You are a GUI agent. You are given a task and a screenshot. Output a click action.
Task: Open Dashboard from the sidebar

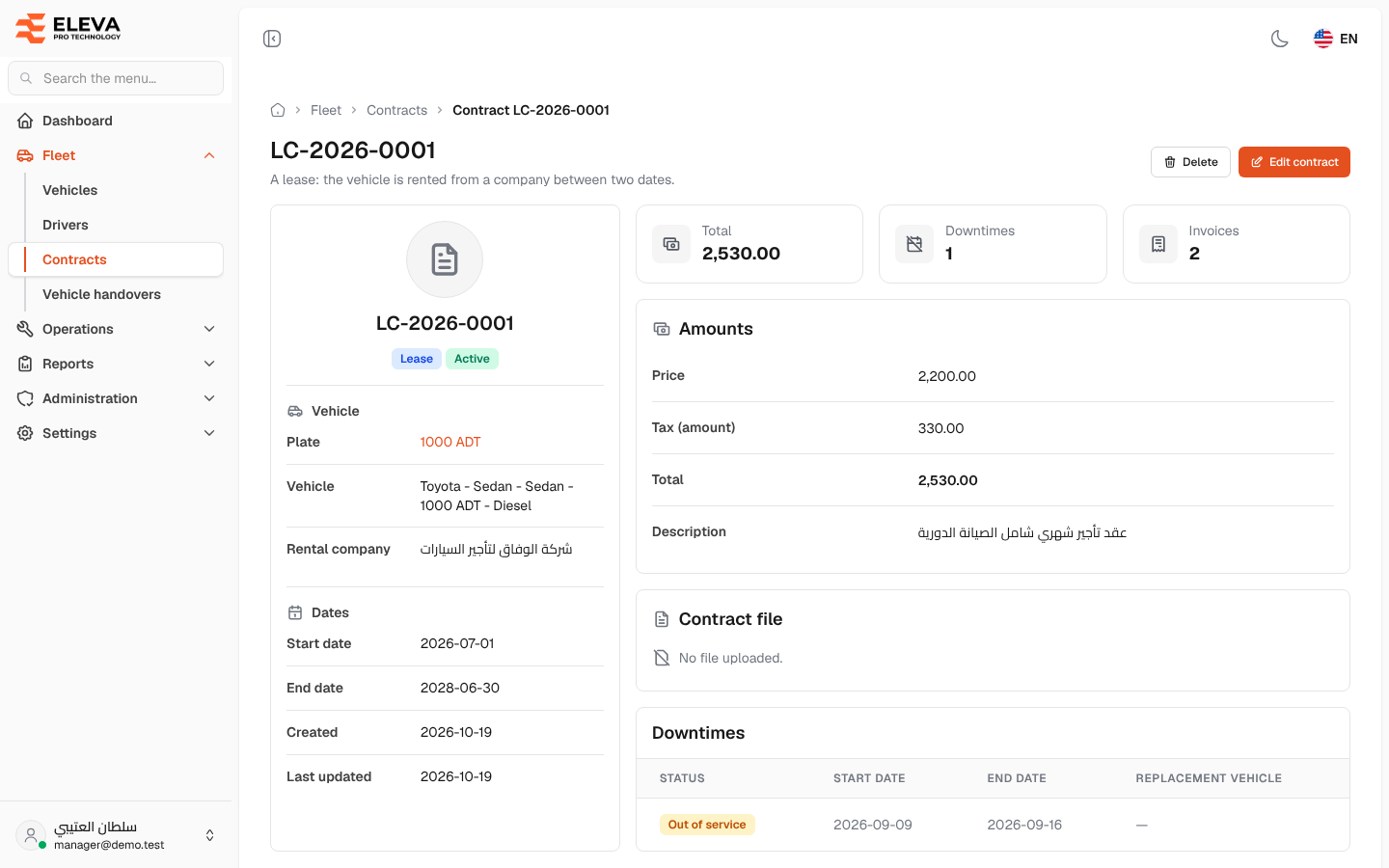coord(116,121)
